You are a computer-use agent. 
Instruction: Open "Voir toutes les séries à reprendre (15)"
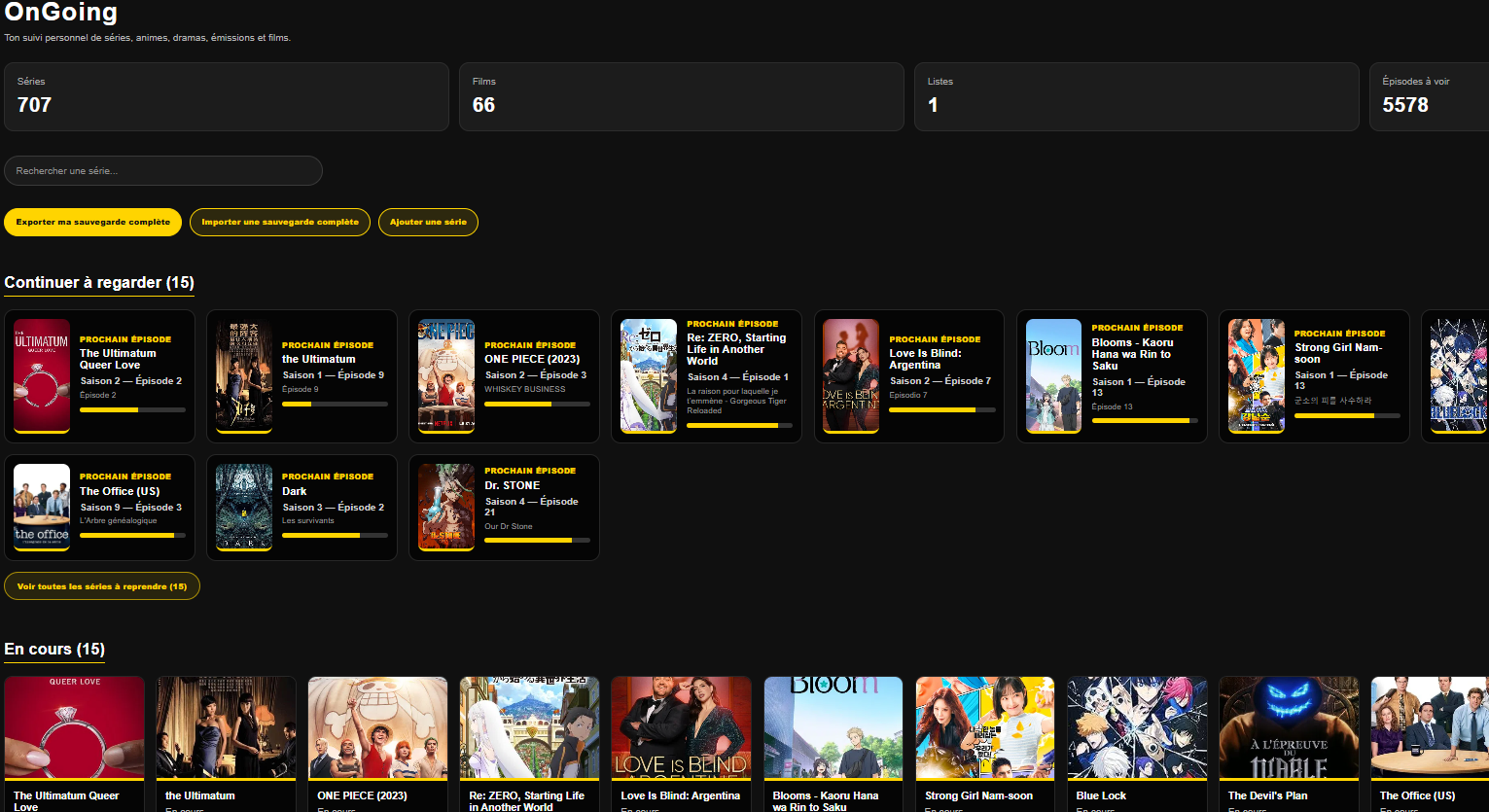pyautogui.click(x=102, y=586)
